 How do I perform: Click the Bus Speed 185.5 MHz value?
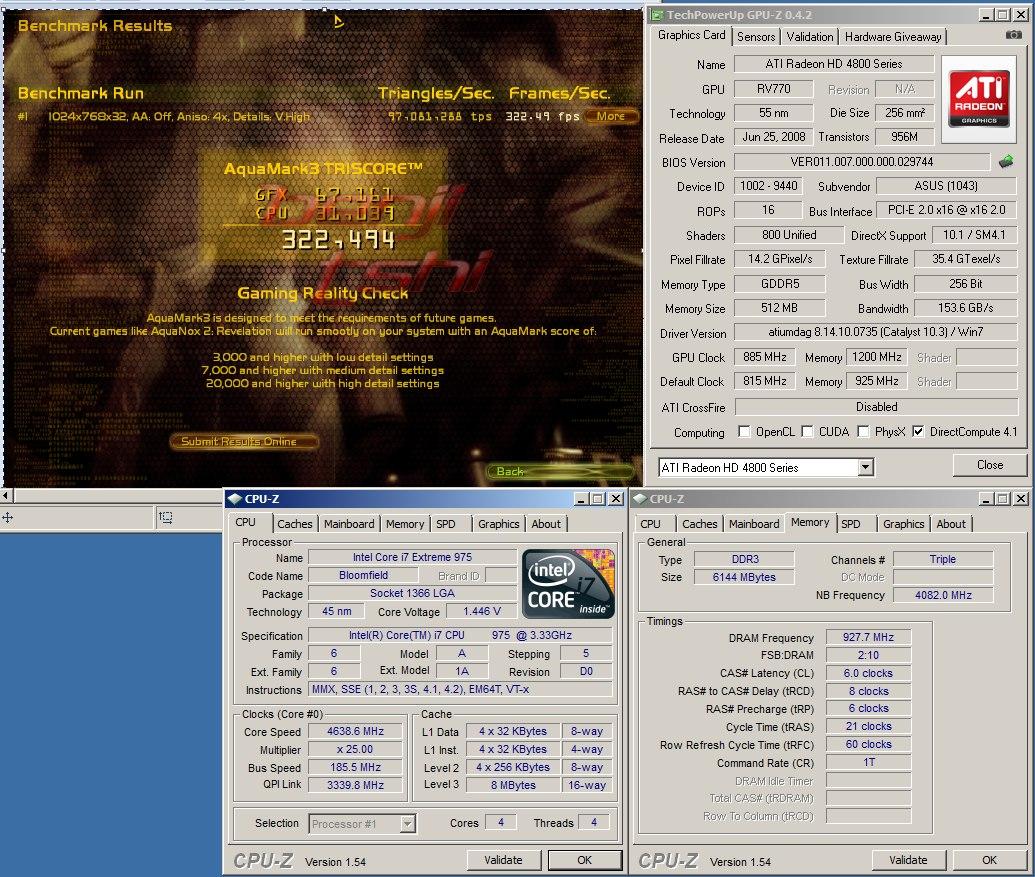(x=355, y=767)
